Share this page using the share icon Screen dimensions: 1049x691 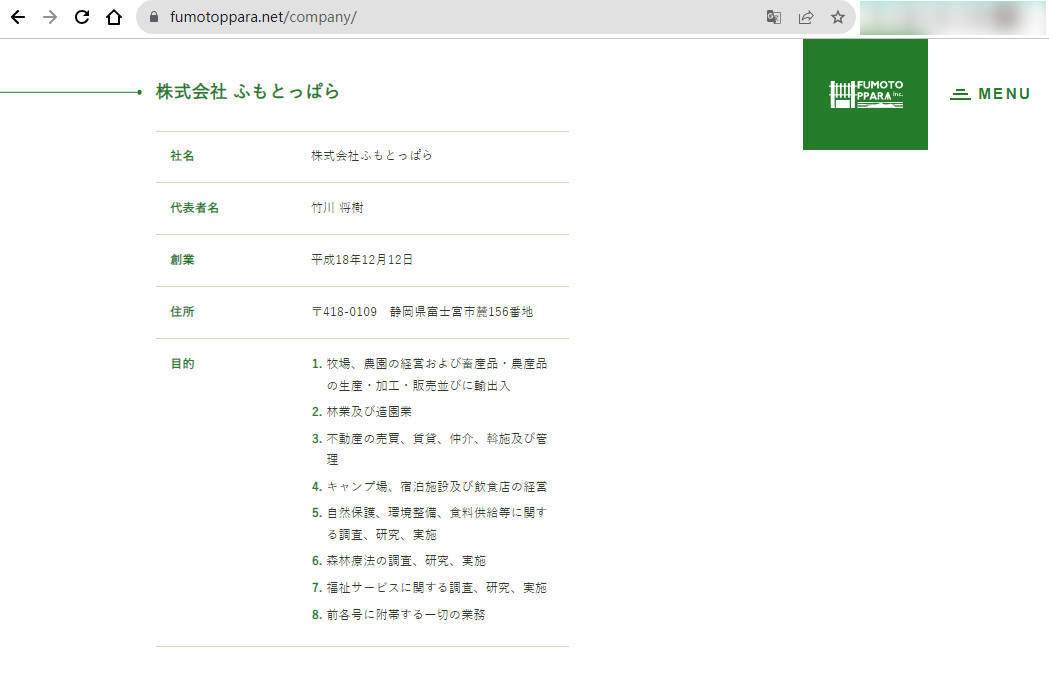(x=805, y=17)
